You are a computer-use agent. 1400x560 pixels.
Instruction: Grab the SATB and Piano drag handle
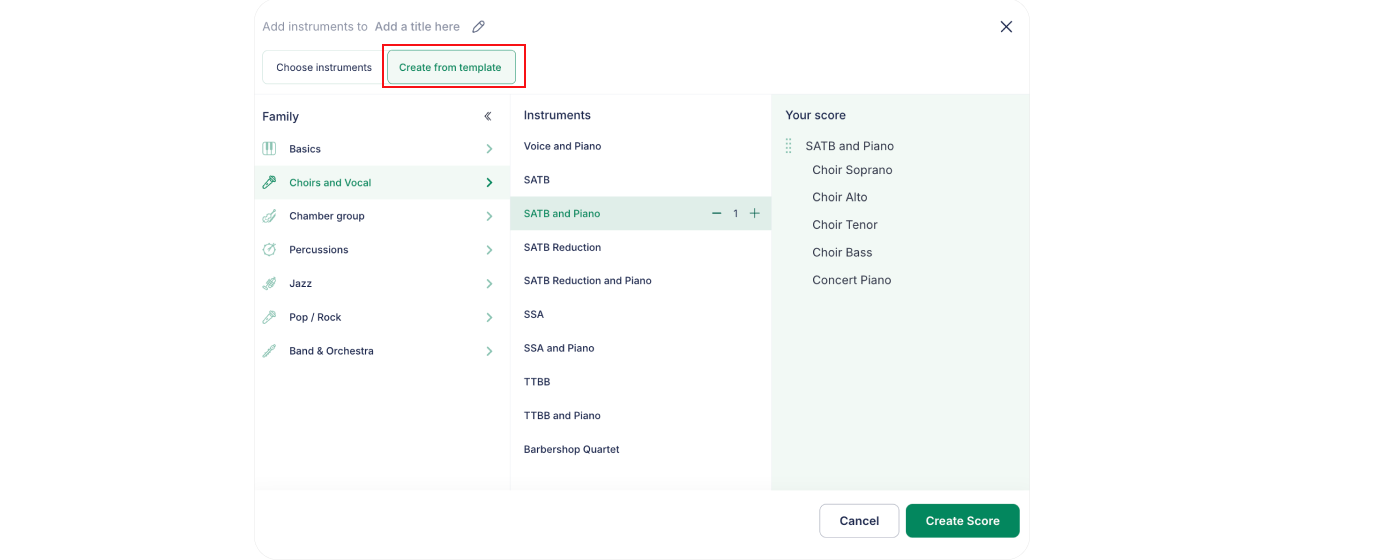point(789,146)
